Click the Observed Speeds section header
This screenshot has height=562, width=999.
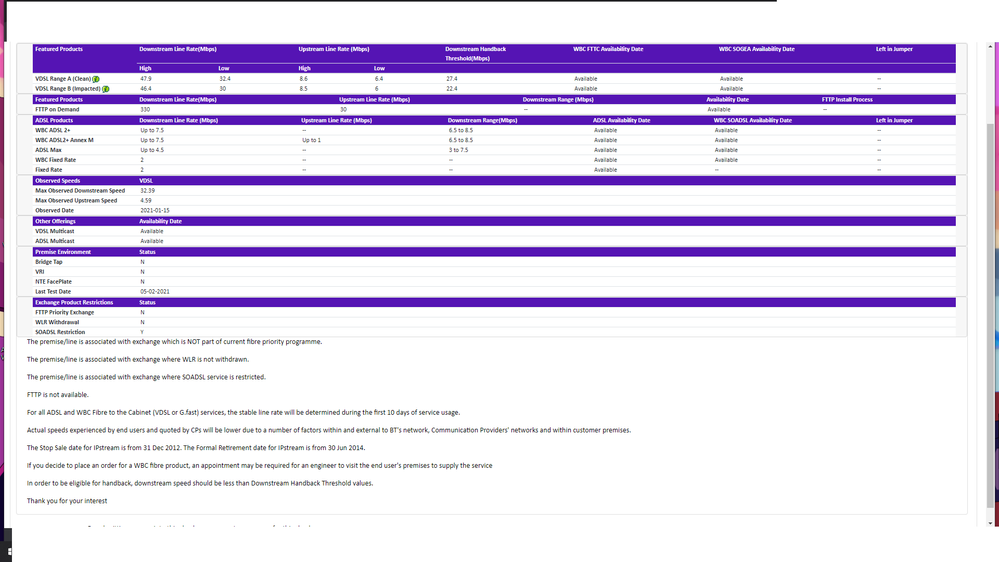coord(57,181)
